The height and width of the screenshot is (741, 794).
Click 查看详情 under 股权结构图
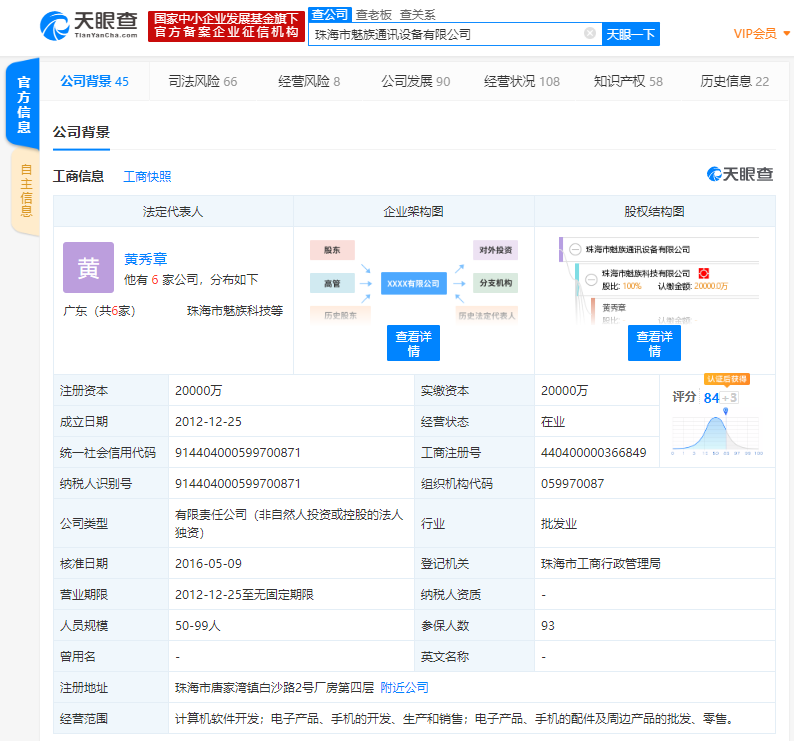coord(654,343)
